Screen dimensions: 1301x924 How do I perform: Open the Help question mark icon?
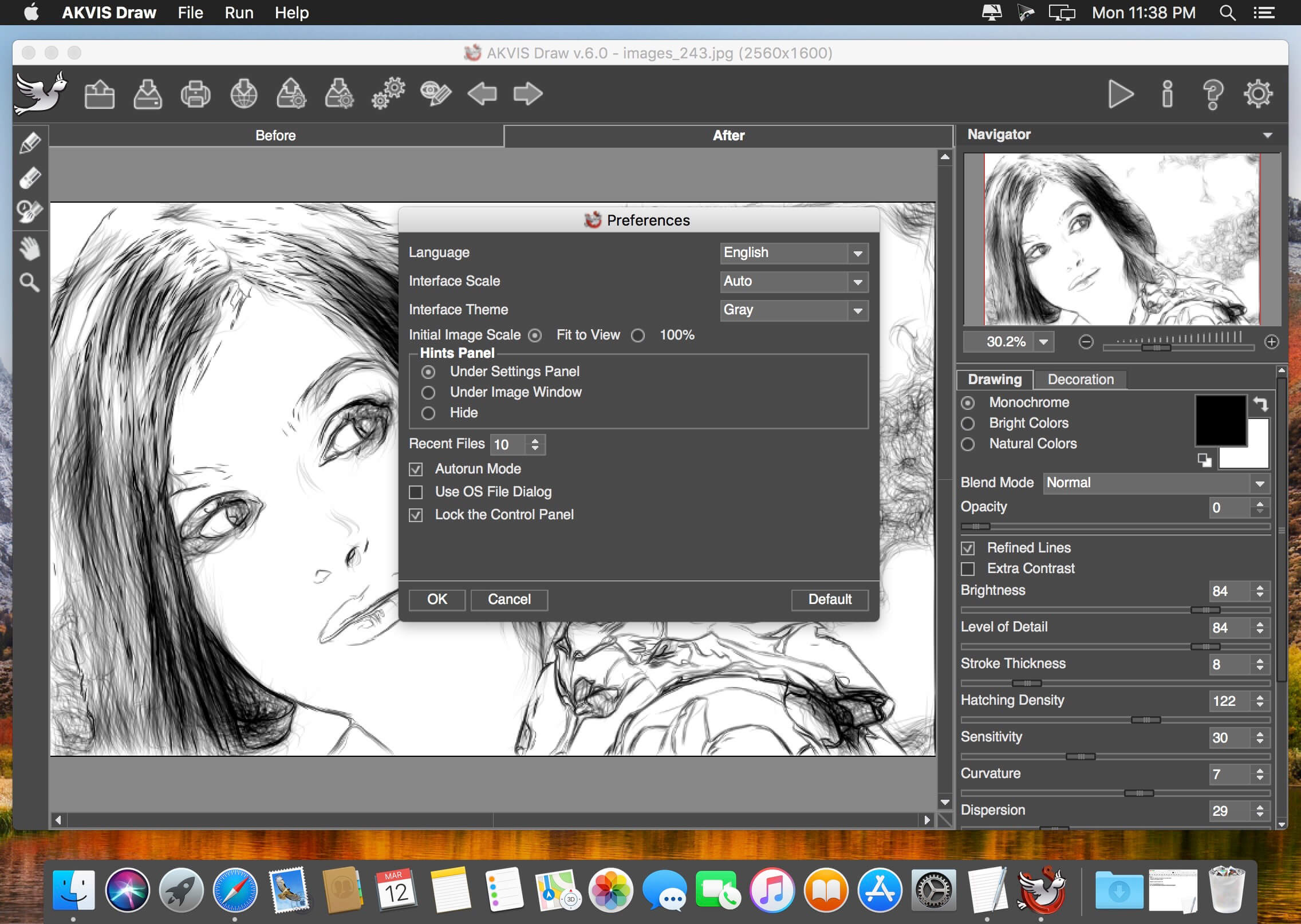(x=1213, y=94)
